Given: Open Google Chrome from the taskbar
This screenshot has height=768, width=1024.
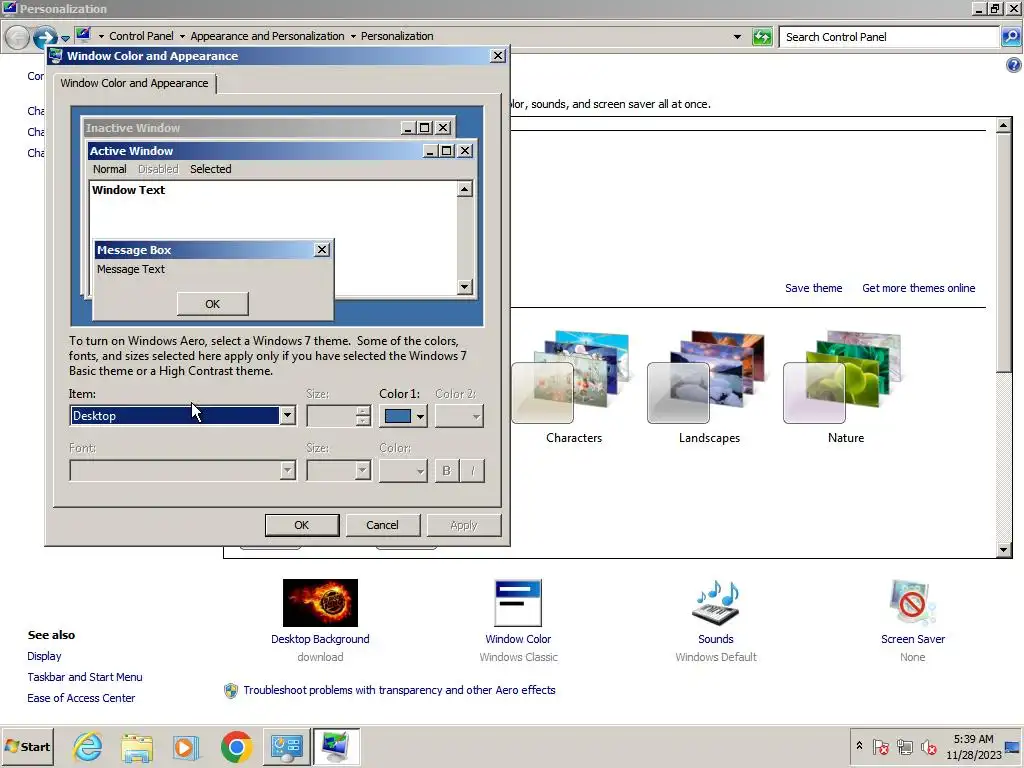Looking at the screenshot, I should (236, 746).
